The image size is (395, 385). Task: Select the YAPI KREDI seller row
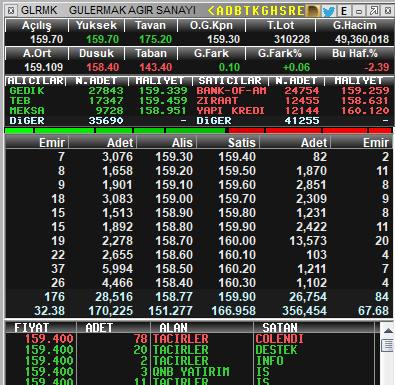[x=293, y=111]
